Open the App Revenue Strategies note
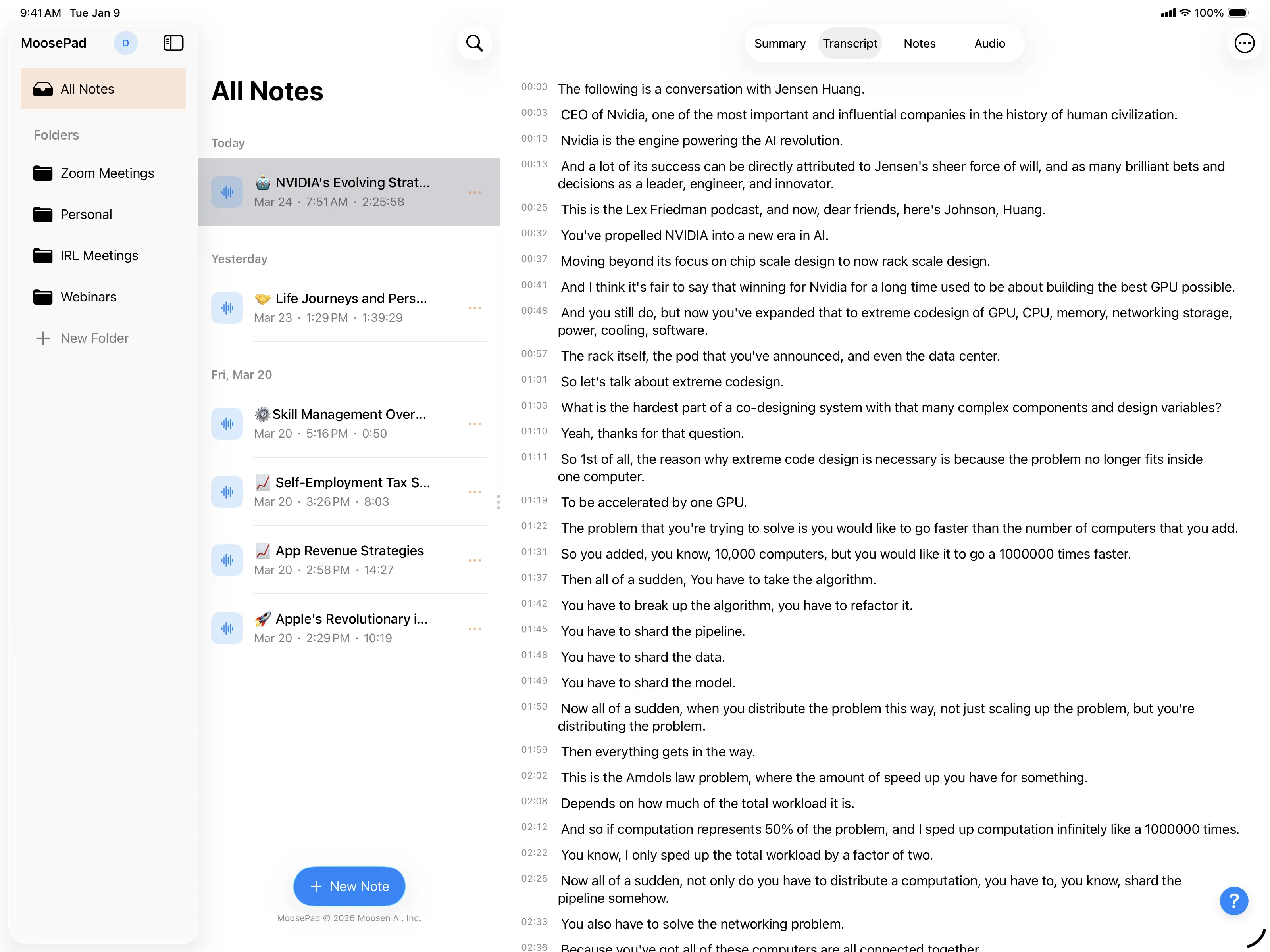The height and width of the screenshot is (952, 1270). [x=349, y=560]
